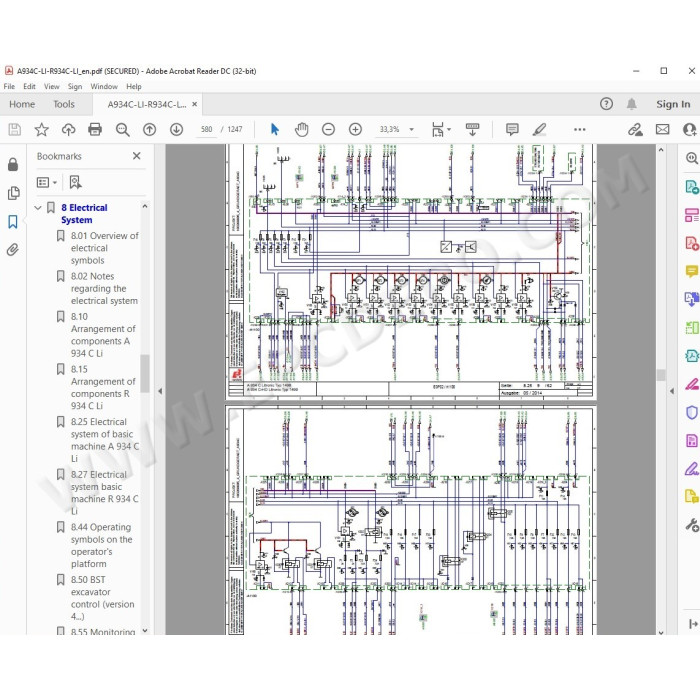Zoom out with minus button
This screenshot has width=700, height=700.
coord(328,129)
